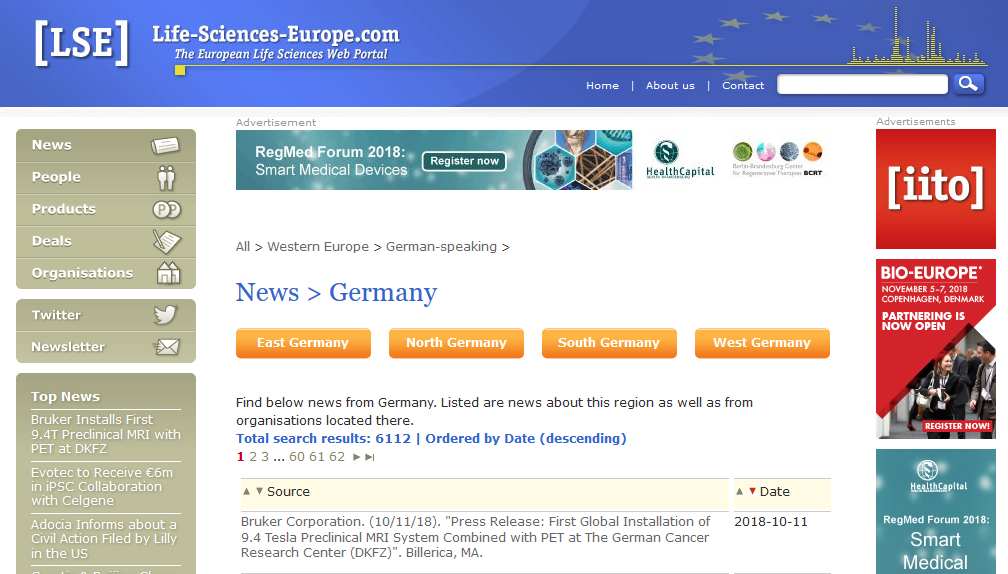This screenshot has width=1008, height=574.
Task: Go to results page 2
Action: pos(253,457)
